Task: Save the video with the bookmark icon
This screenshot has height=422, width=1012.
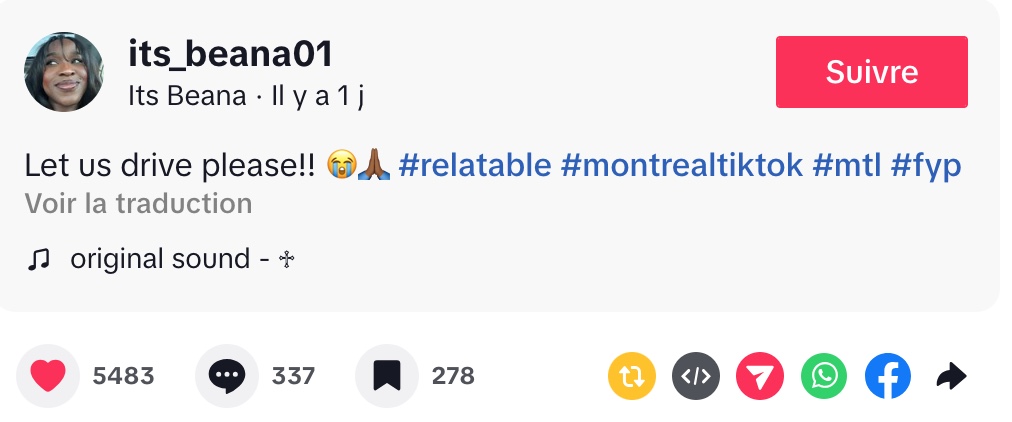Action: click(386, 376)
